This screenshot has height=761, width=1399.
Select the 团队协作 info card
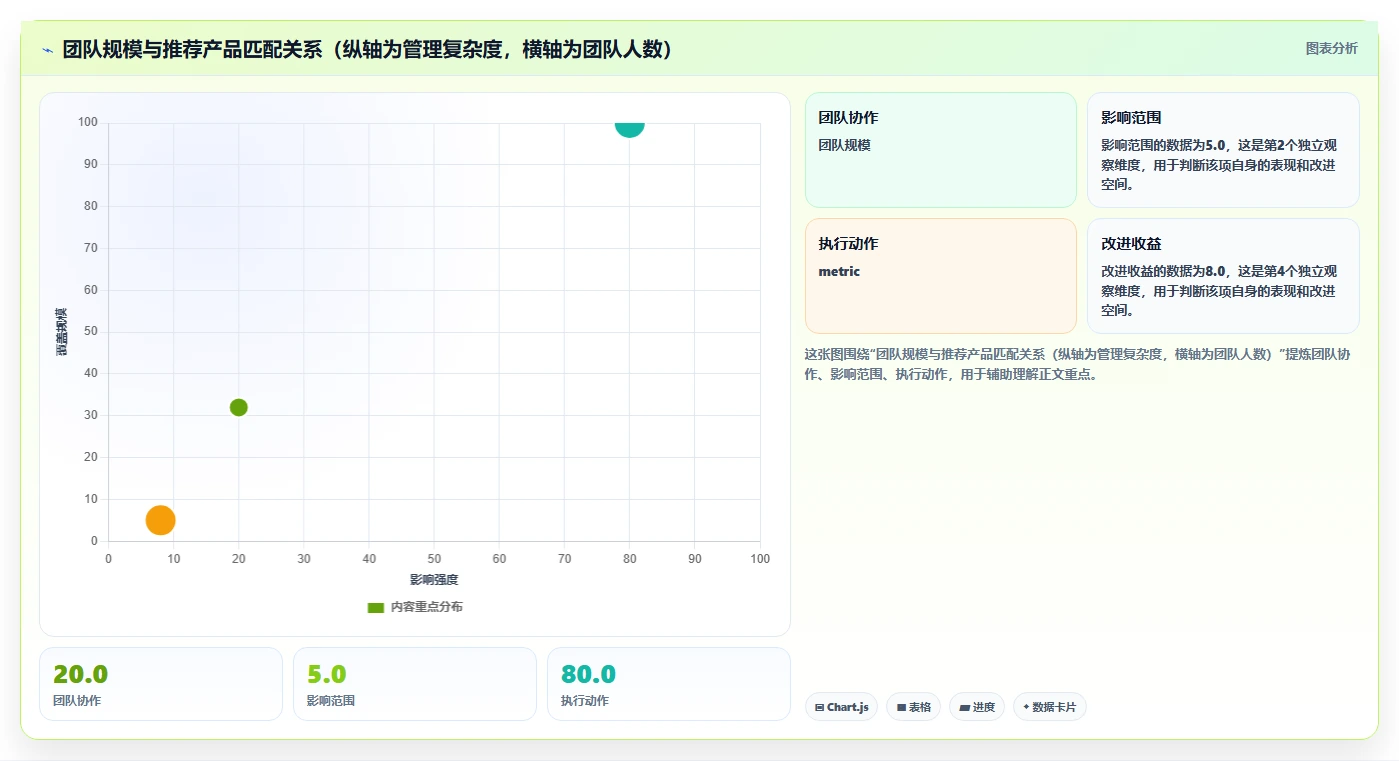click(940, 150)
